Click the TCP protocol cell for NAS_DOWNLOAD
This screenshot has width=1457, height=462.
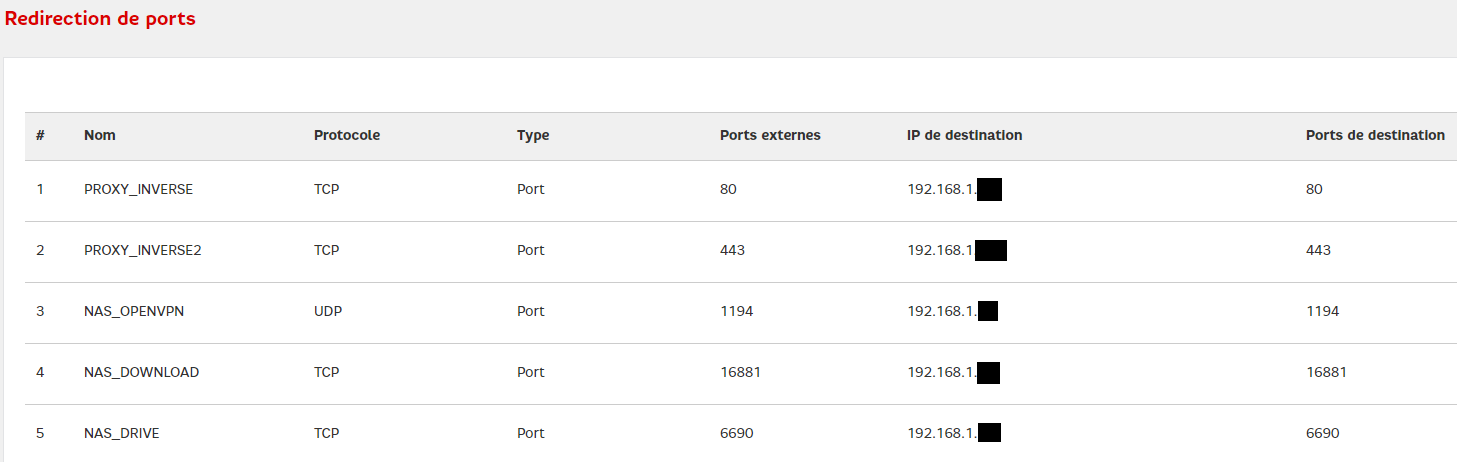click(x=326, y=372)
